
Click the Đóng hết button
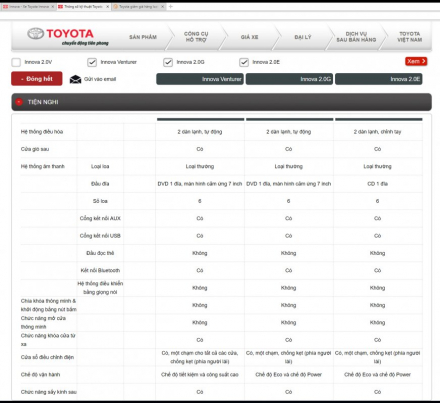click(37, 79)
